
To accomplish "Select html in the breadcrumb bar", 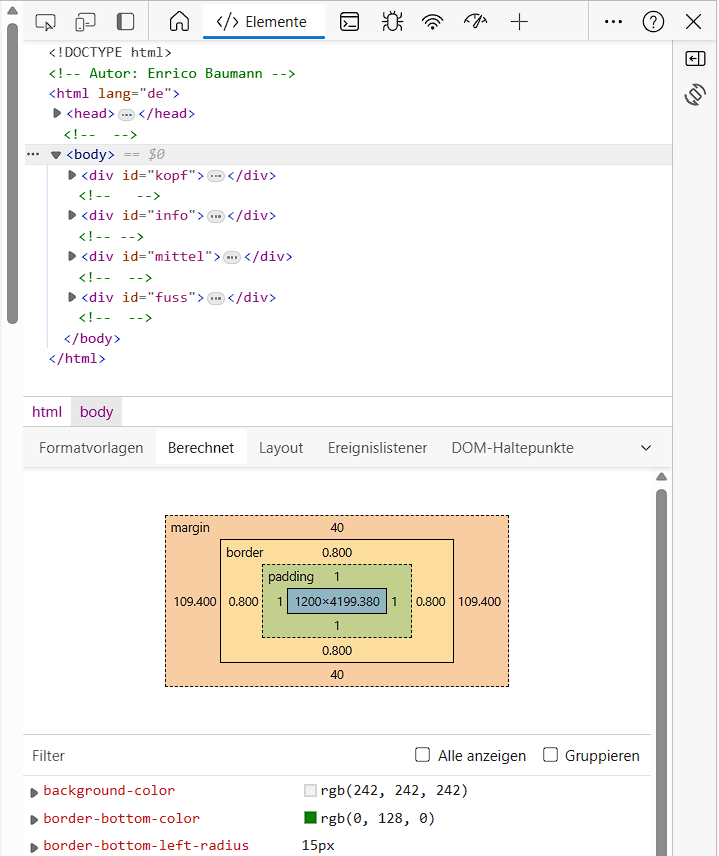I will [x=47, y=412].
